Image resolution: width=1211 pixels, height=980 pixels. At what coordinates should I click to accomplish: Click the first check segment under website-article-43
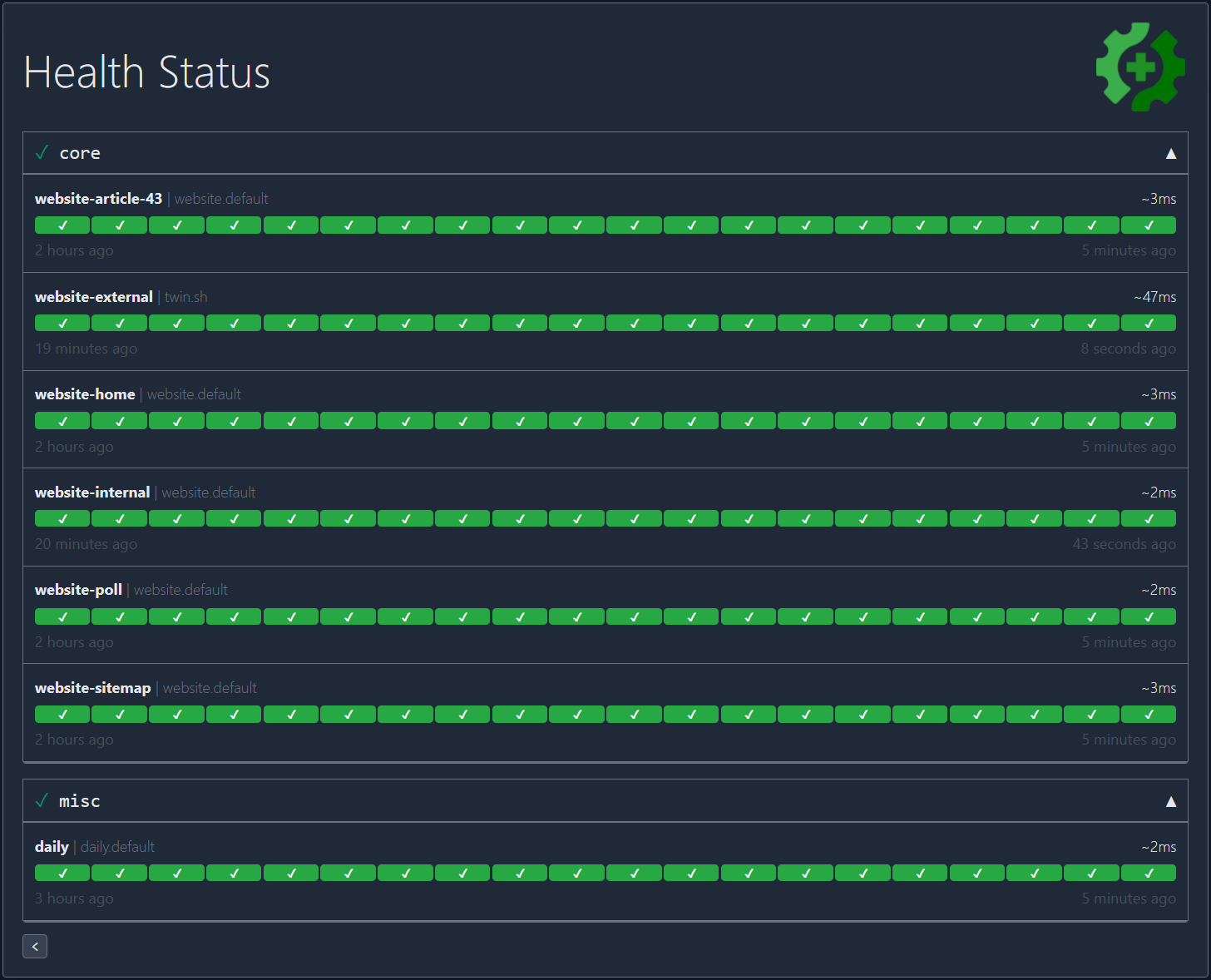[62, 225]
